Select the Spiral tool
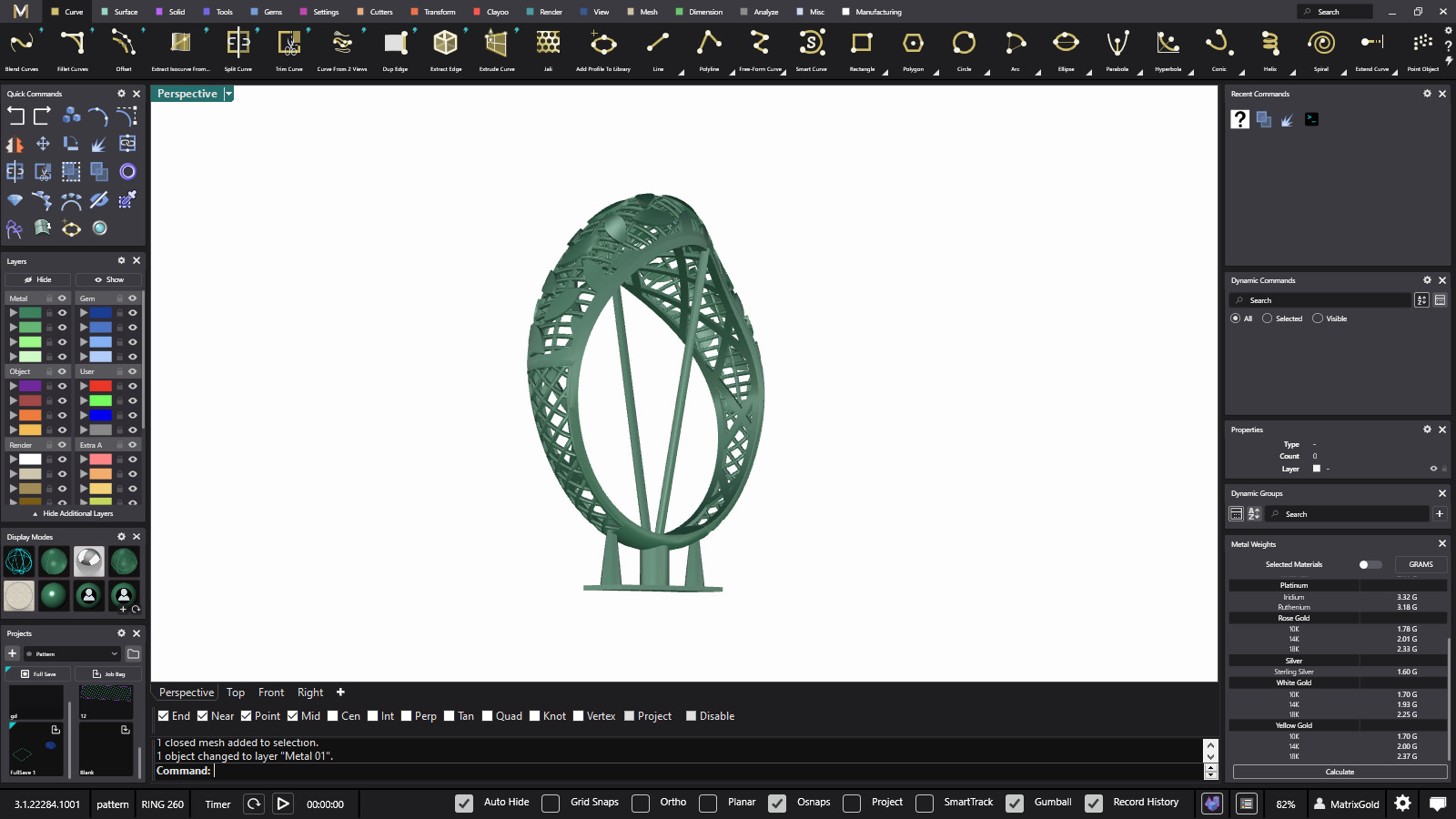Viewport: 1456px width, 819px height. 1320,43
